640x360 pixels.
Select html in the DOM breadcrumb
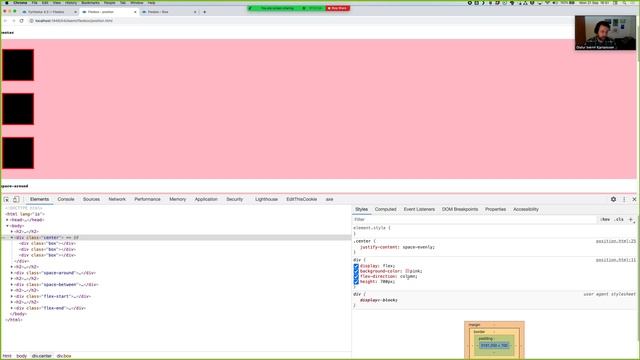click(7, 356)
